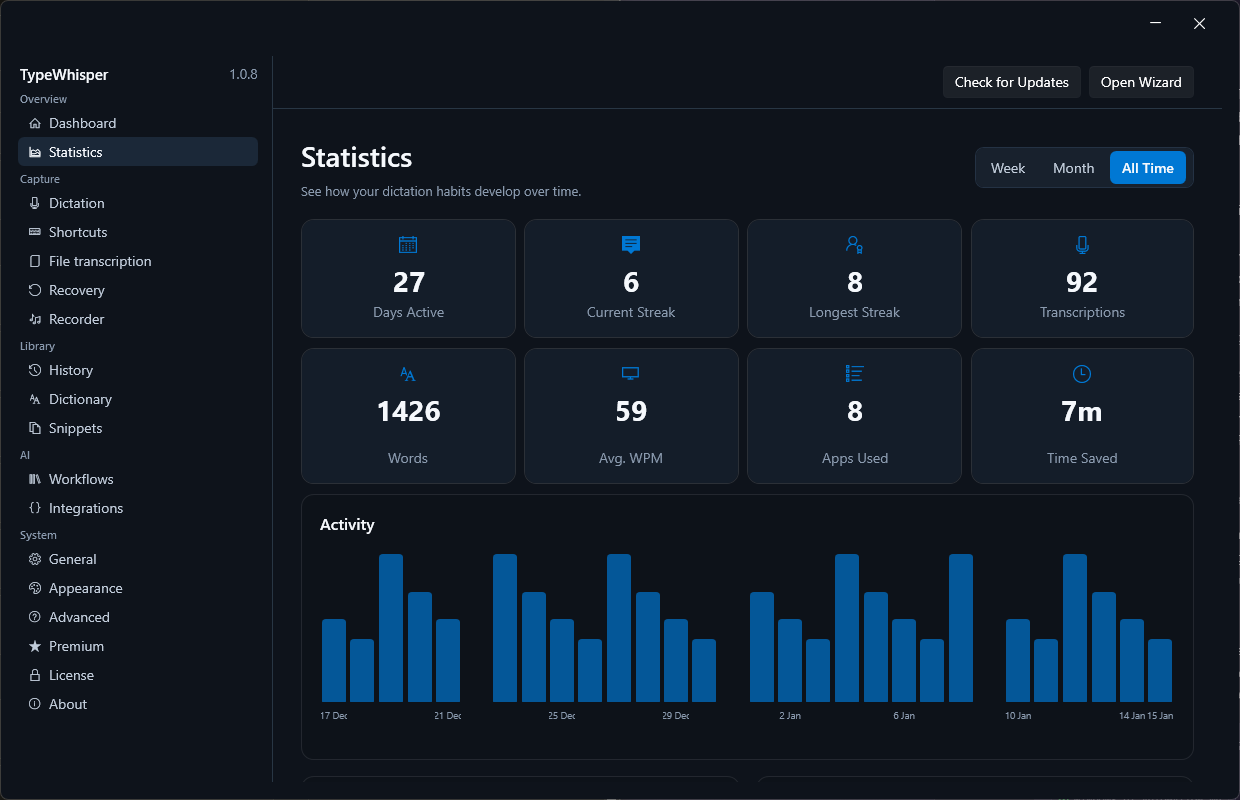Click the Dictation microphone icon in sidebar
Screen dimensions: 1240x800
click(35, 203)
